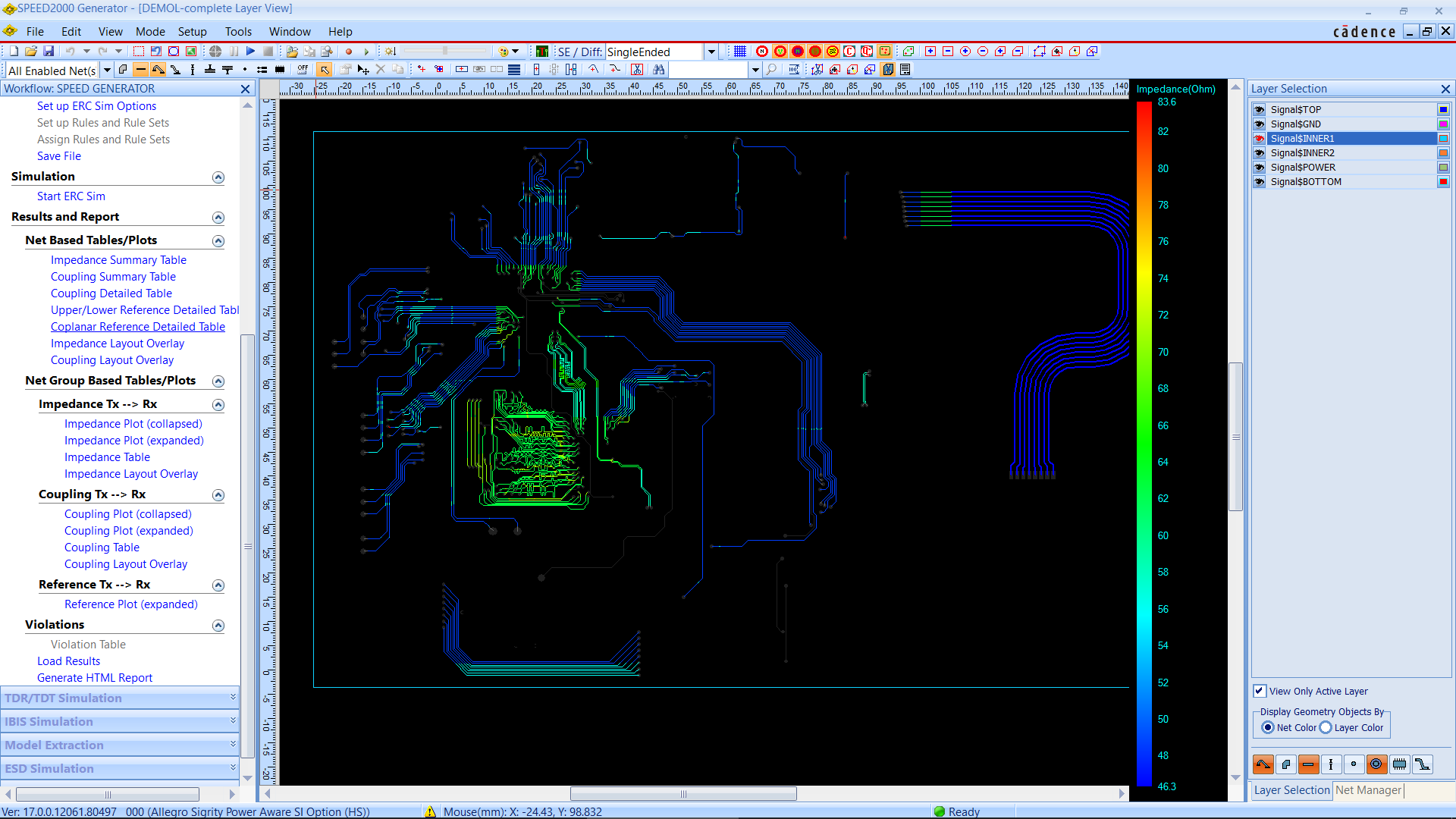Click the red record dot icon
The height and width of the screenshot is (819, 1456).
pyautogui.click(x=349, y=52)
